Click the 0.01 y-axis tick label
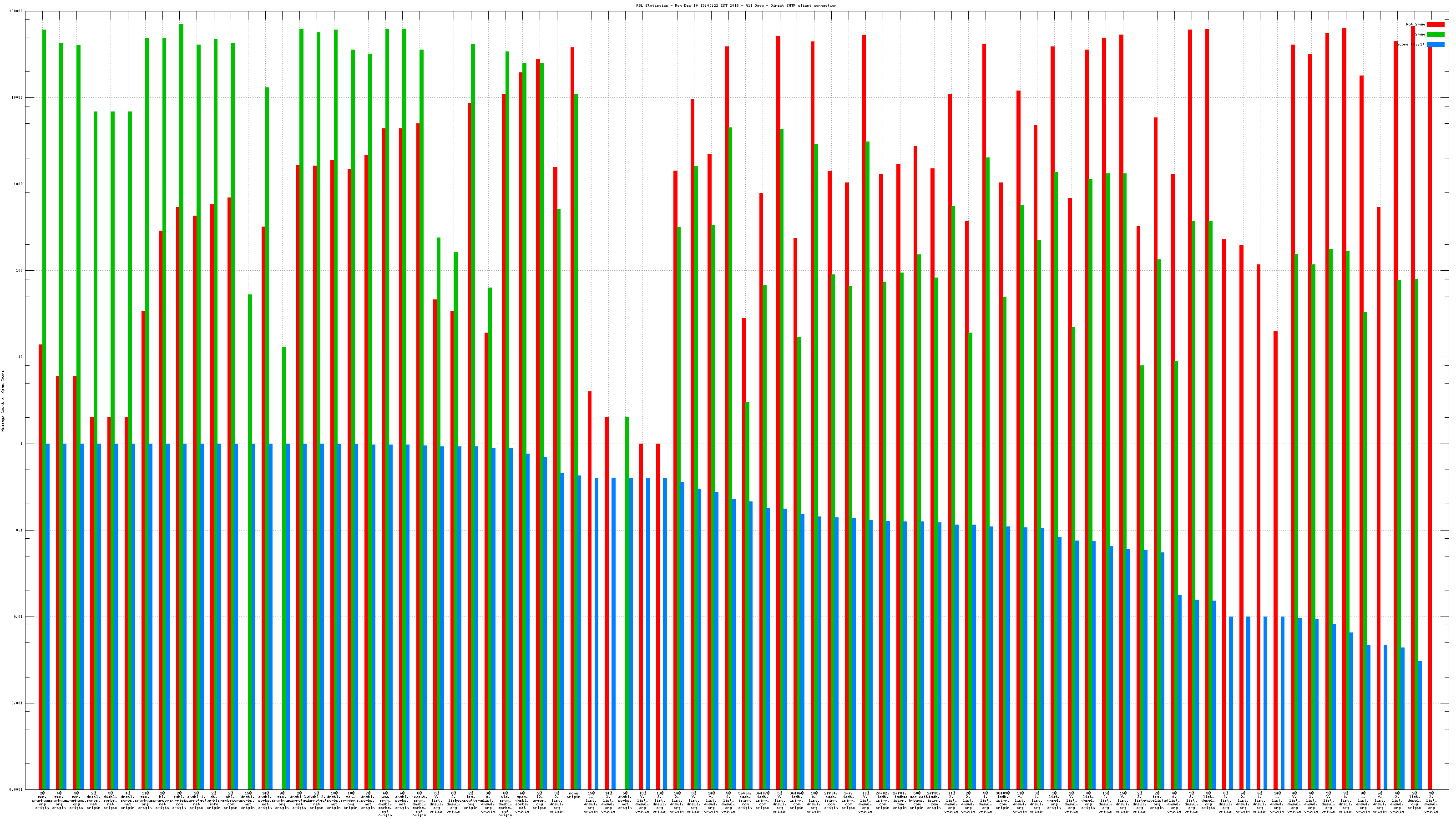1456x819 pixels. 19,617
